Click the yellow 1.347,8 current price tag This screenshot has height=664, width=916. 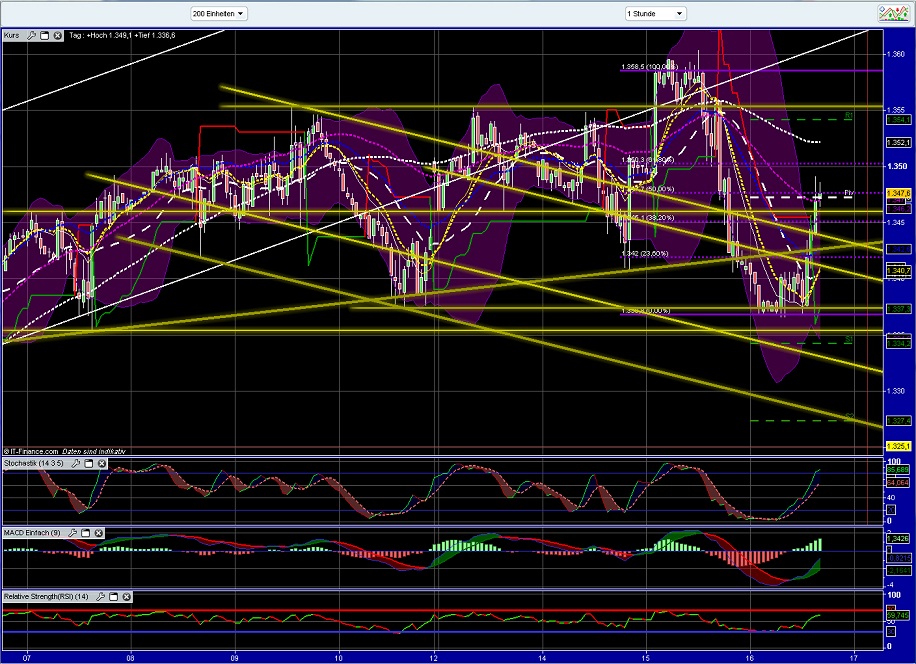click(898, 193)
